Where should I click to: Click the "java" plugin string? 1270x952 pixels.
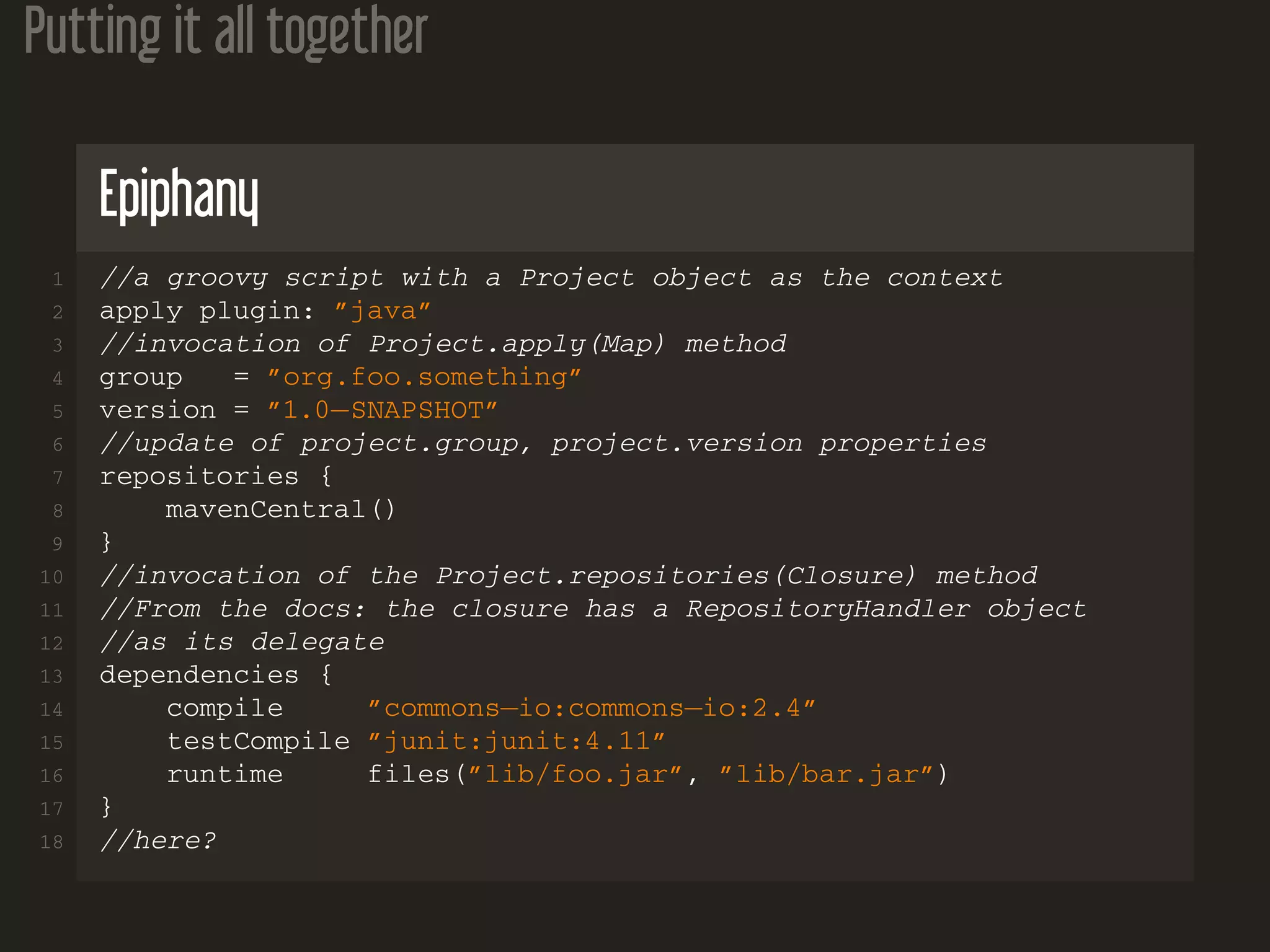(x=382, y=311)
